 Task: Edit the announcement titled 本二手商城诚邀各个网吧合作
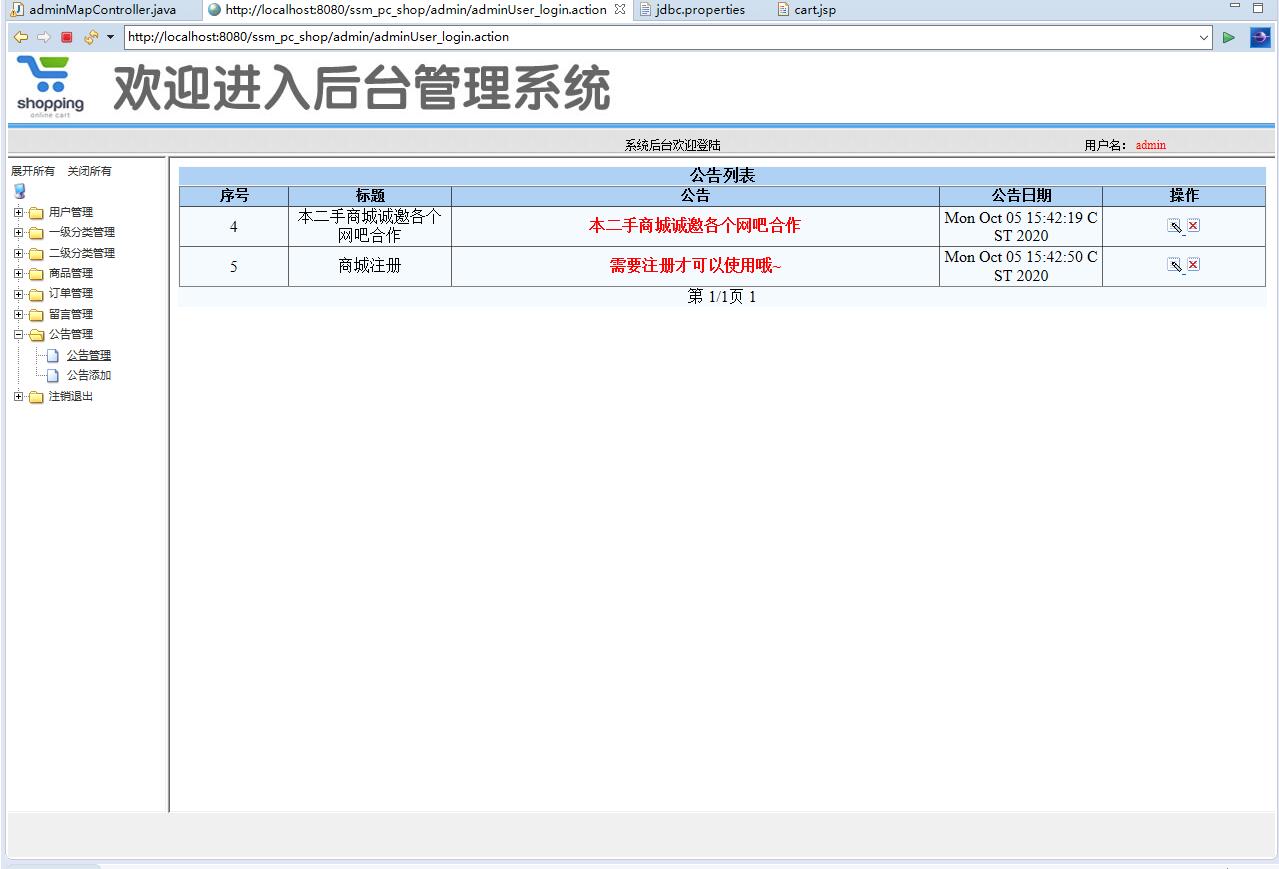(x=1174, y=225)
